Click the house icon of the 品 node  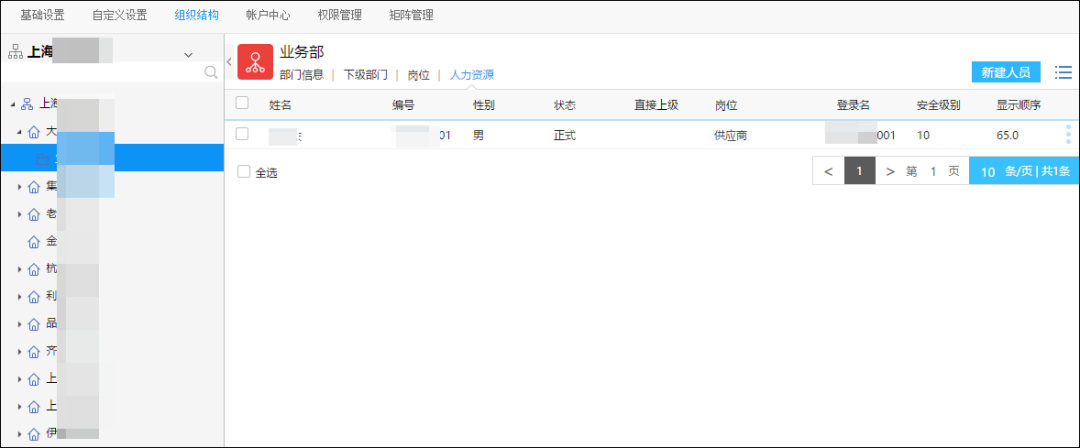34,325
